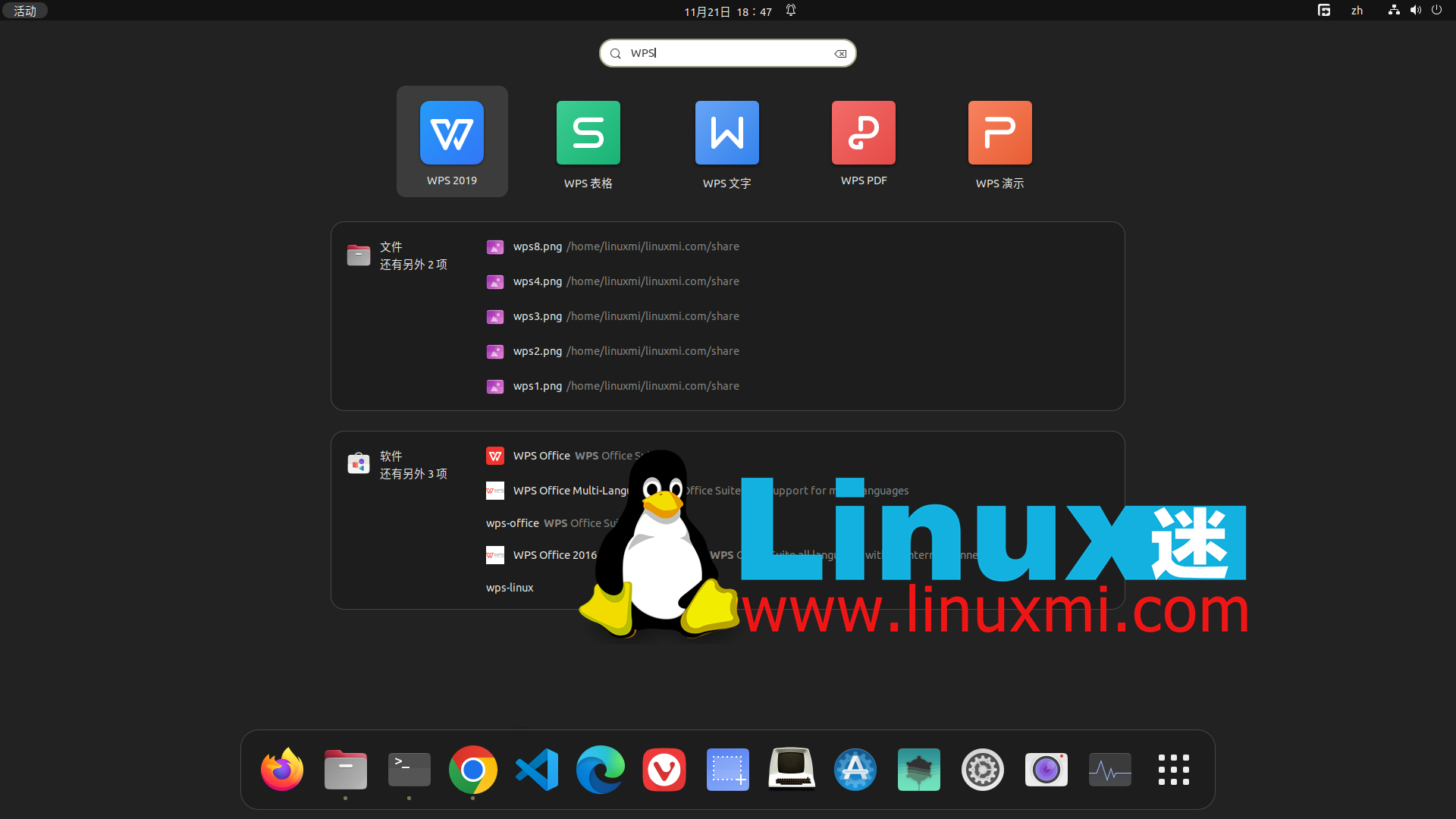The width and height of the screenshot is (1456, 819).
Task: Launch Vivaldi browser from the dock
Action: point(664,770)
